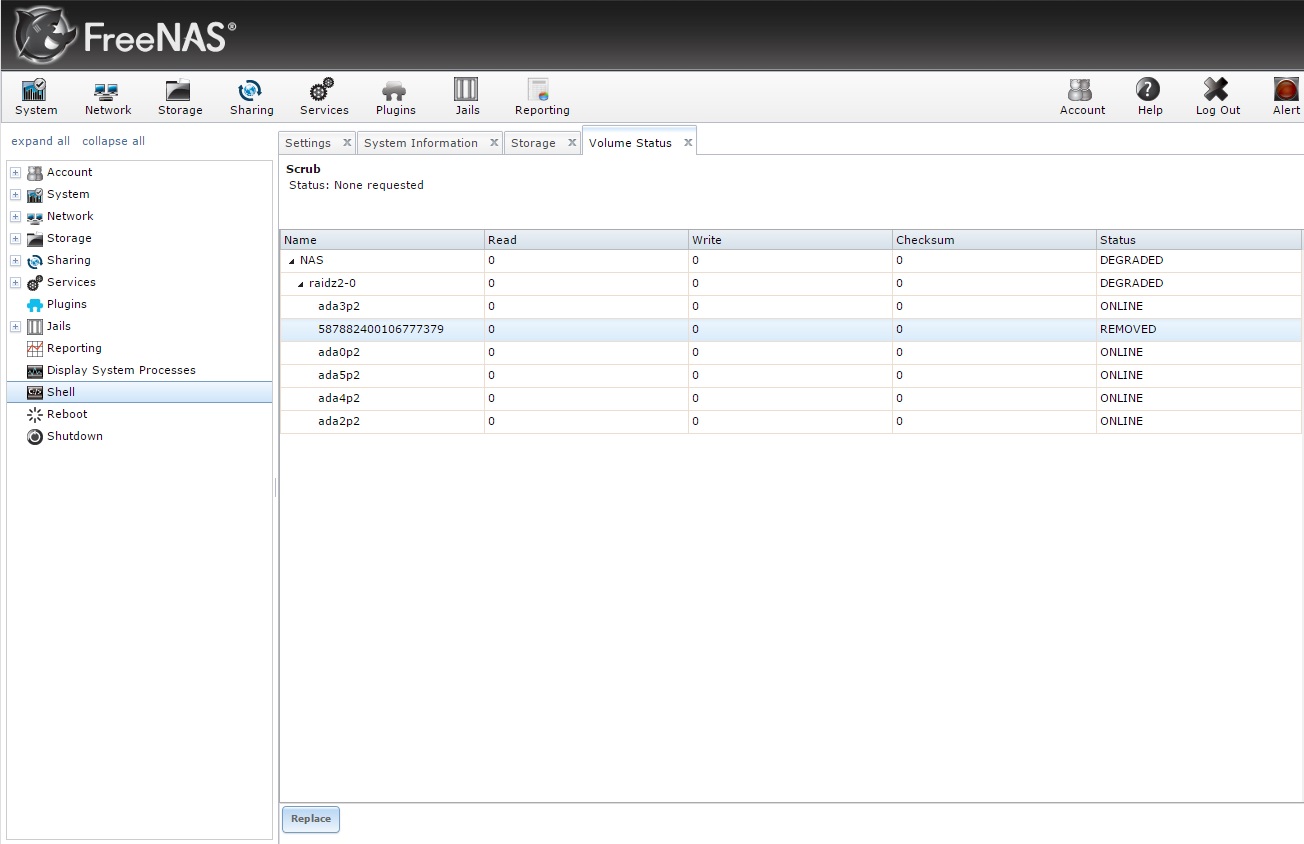Collapse the NAS volume row
The image size is (1304, 844).
tap(291, 261)
